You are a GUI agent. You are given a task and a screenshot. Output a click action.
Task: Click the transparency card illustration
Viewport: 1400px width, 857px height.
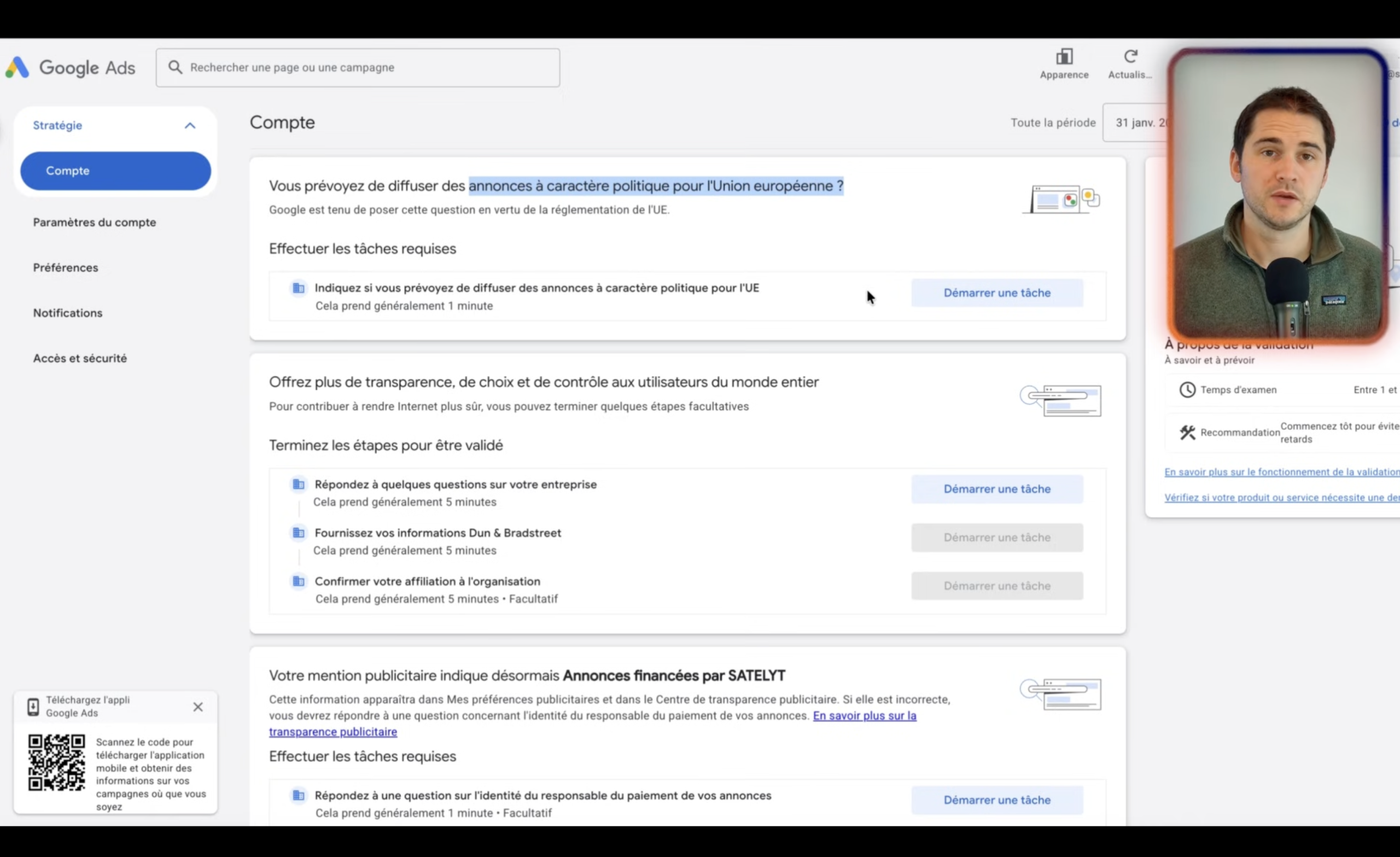[1060, 401]
